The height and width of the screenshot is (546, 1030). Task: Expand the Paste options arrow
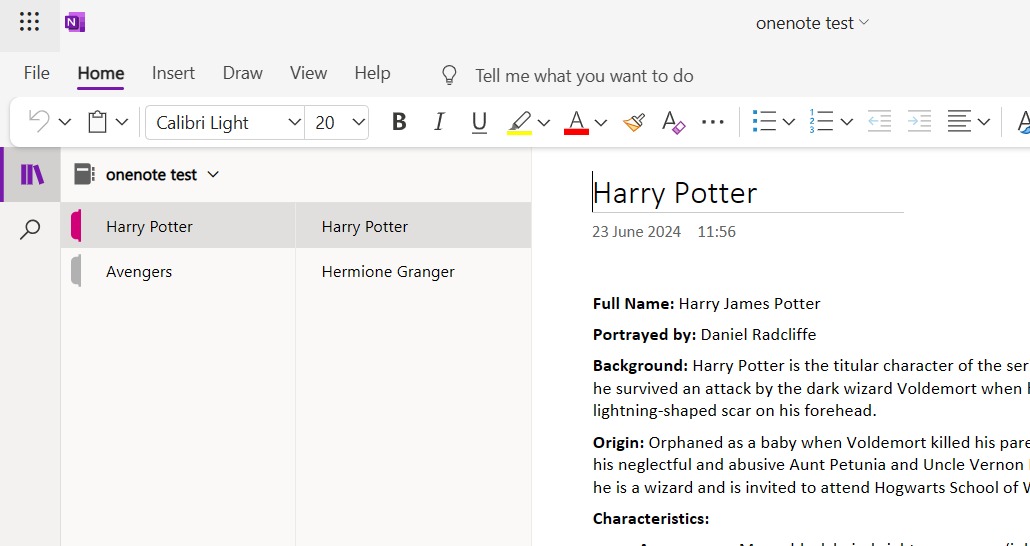pyautogui.click(x=122, y=122)
